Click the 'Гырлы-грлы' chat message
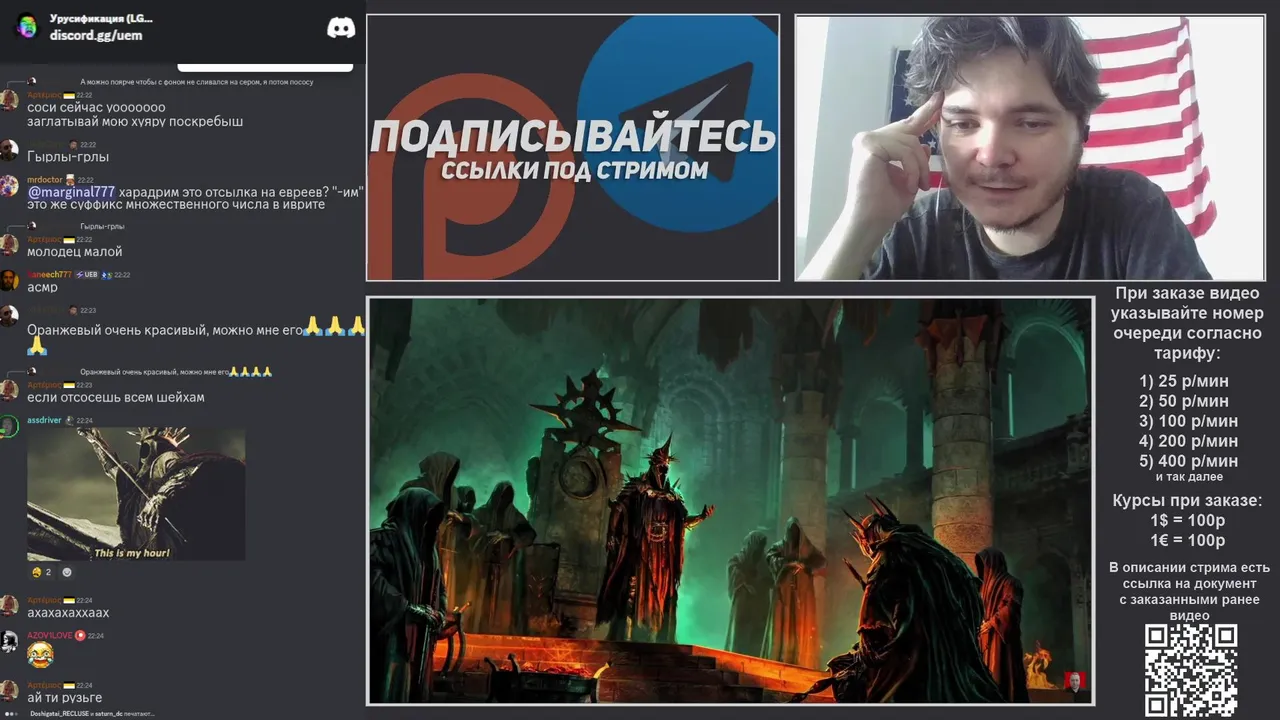The width and height of the screenshot is (1280, 720). pyautogui.click(x=68, y=157)
